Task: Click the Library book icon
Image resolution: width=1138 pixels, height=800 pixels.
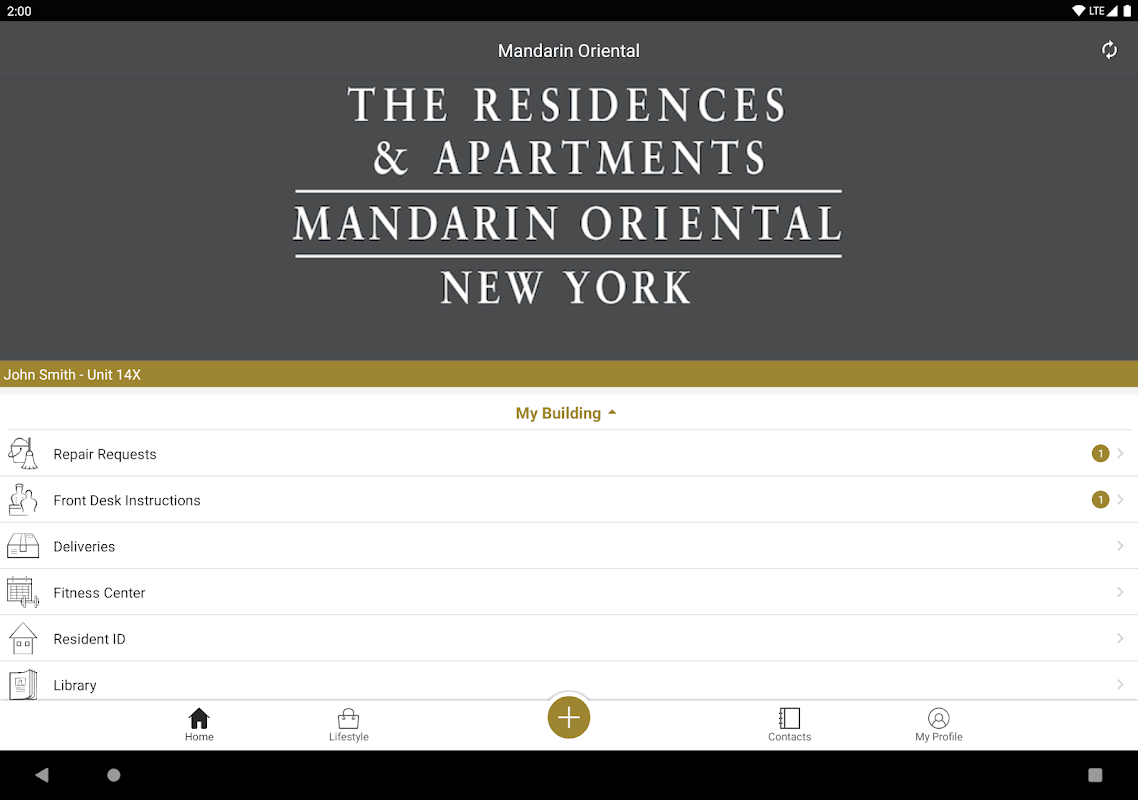Action: (22, 685)
